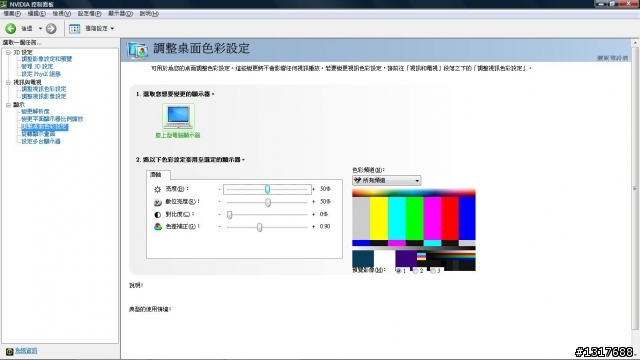The width and height of the screenshot is (640, 360).
Task: Open 管理 3D 設定 page
Action: 37,66
